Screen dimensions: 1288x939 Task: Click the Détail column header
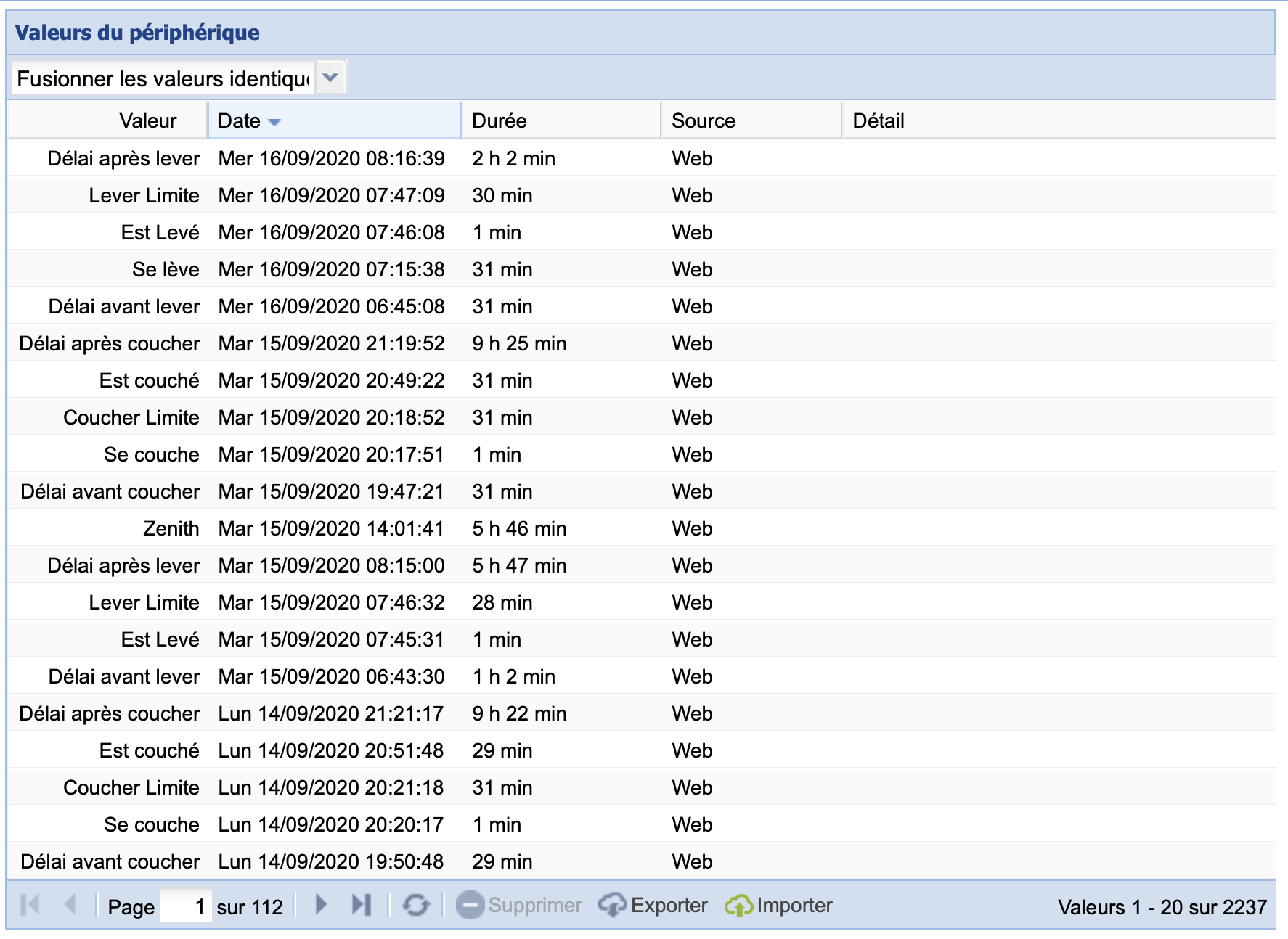[879, 120]
